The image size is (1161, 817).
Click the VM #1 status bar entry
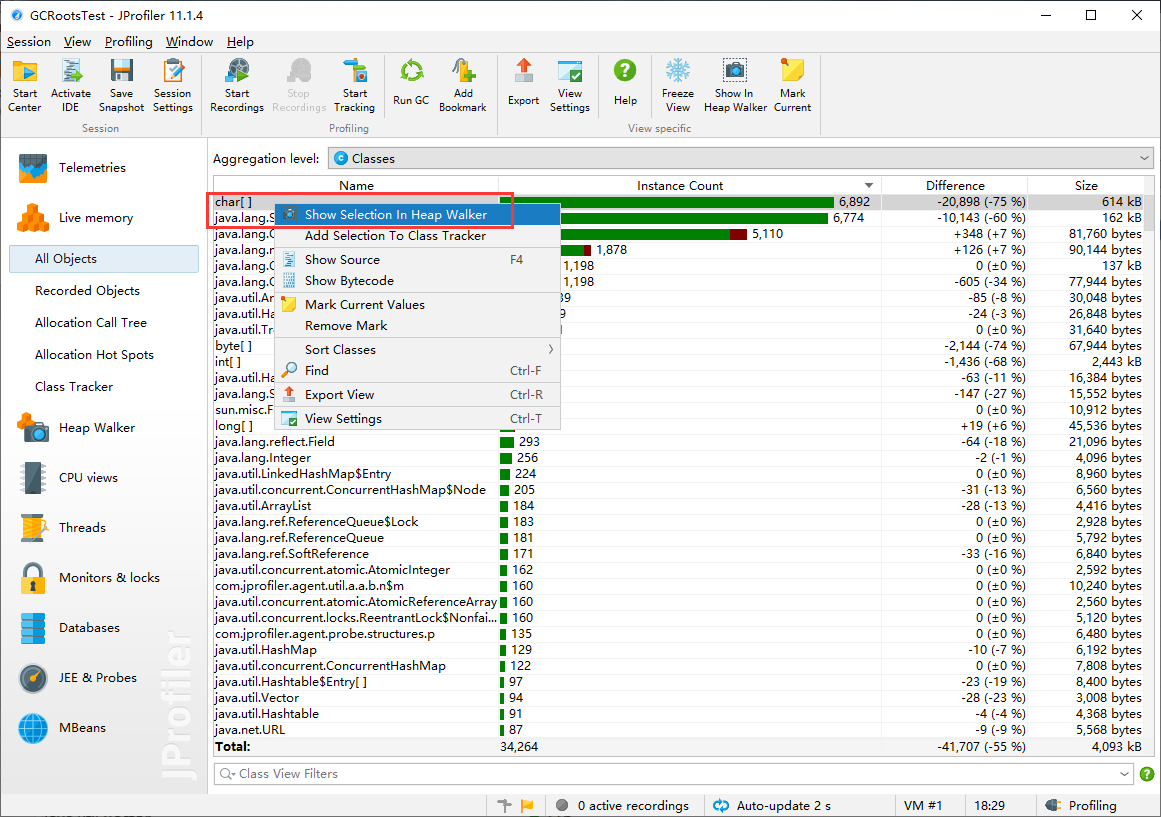click(923, 805)
